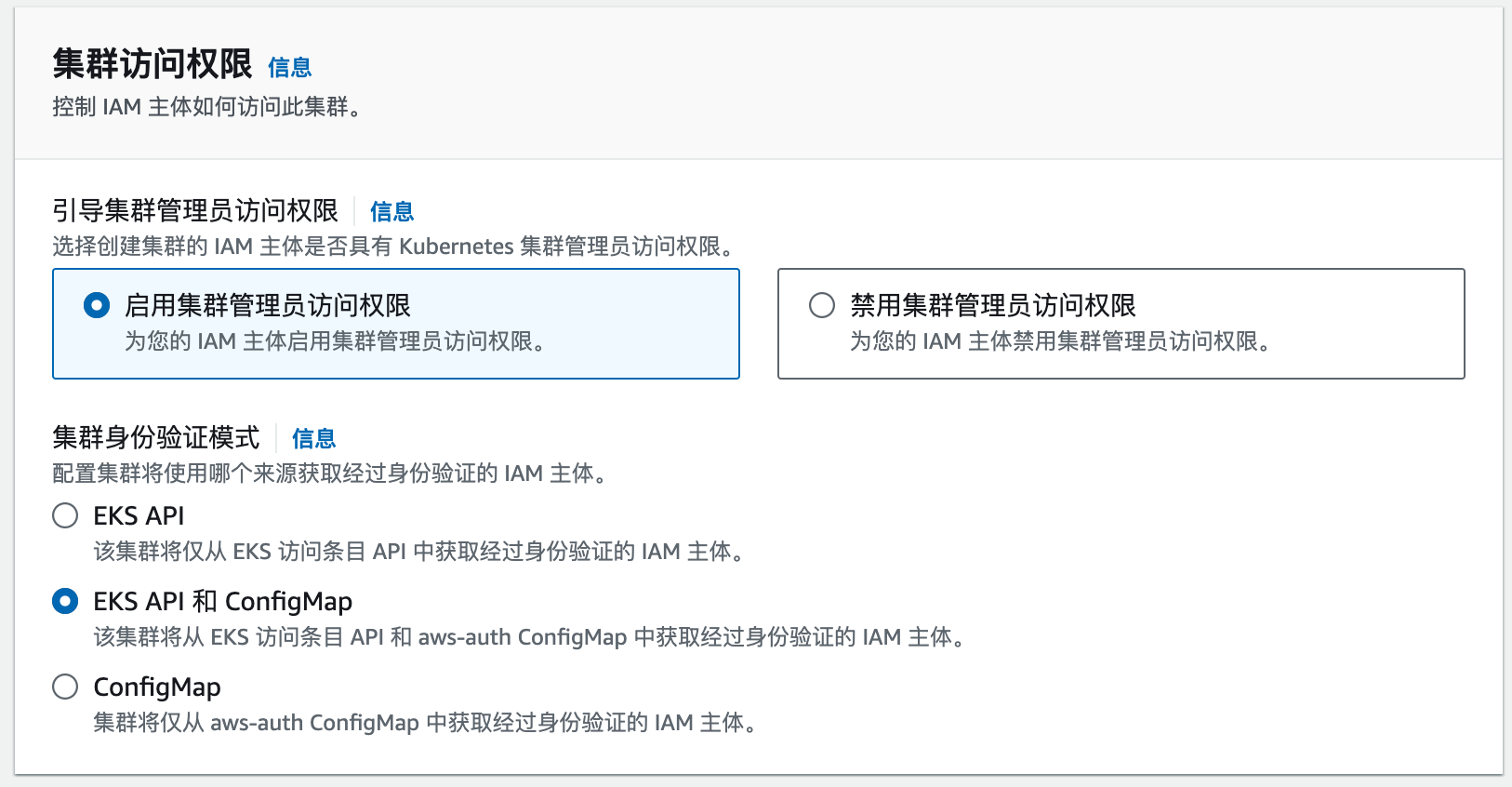This screenshot has height=787, width=1512.
Task: Click the ConfigMap option label text
Action: 157,687
